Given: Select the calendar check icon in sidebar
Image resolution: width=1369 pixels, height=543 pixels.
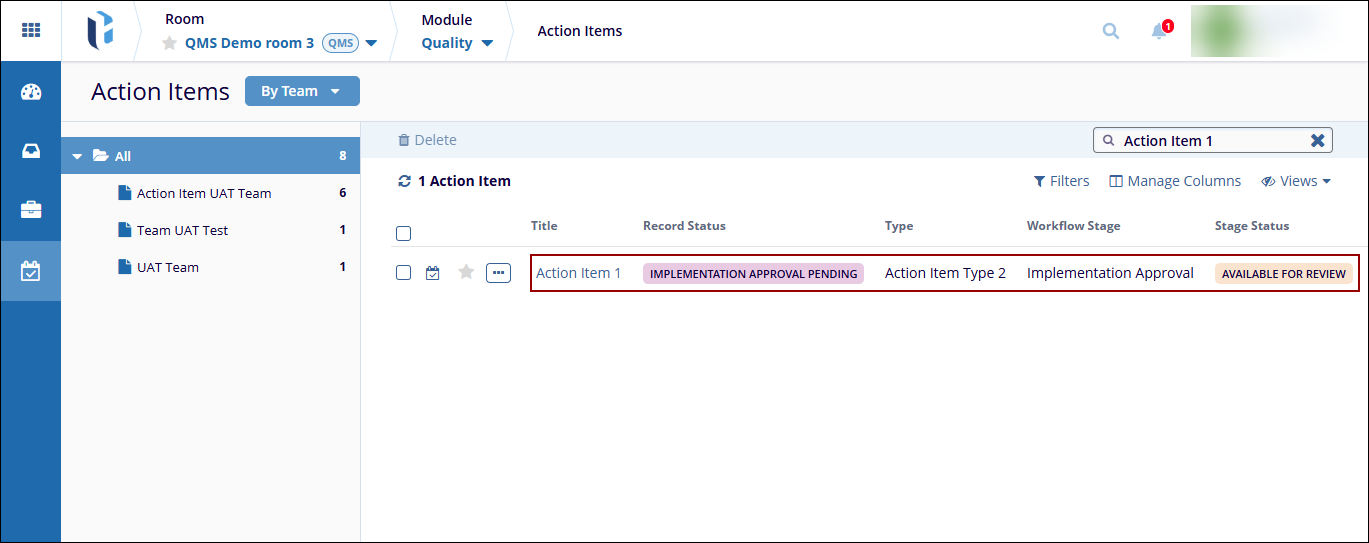Looking at the screenshot, I should click(x=31, y=270).
